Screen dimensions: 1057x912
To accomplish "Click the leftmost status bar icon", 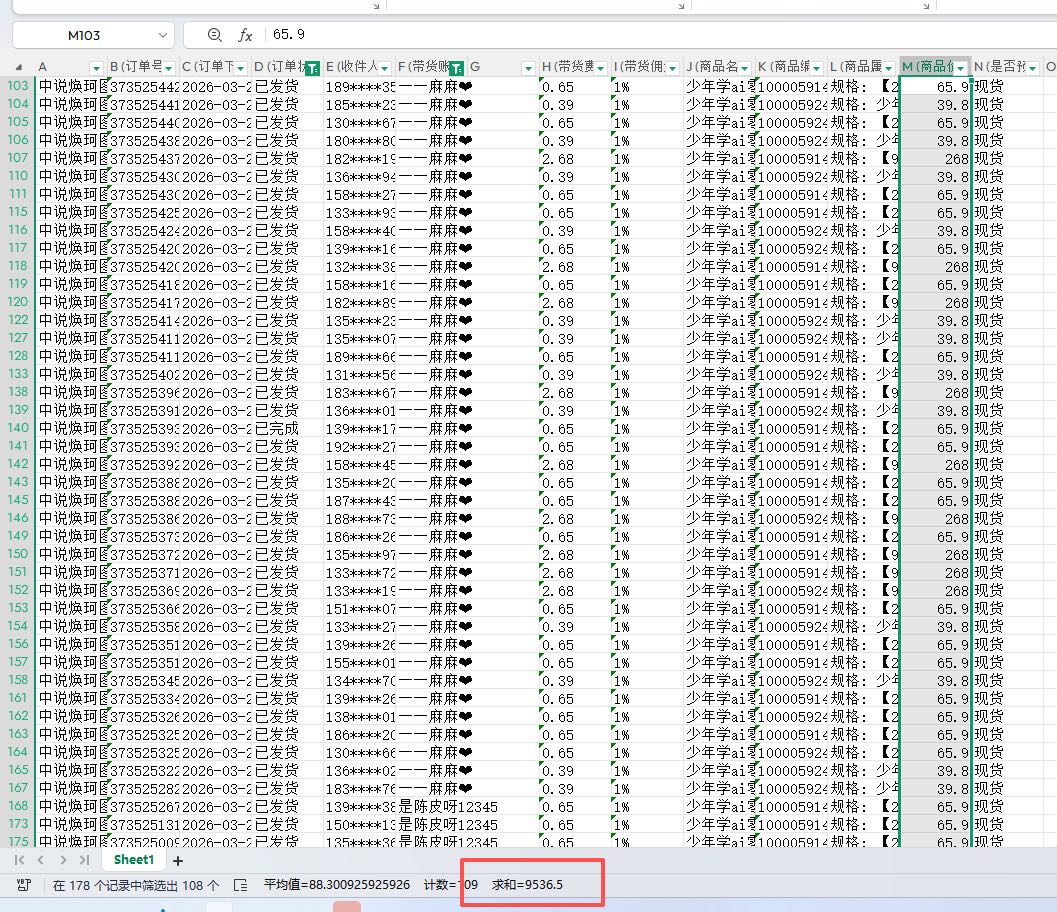I will [24, 885].
